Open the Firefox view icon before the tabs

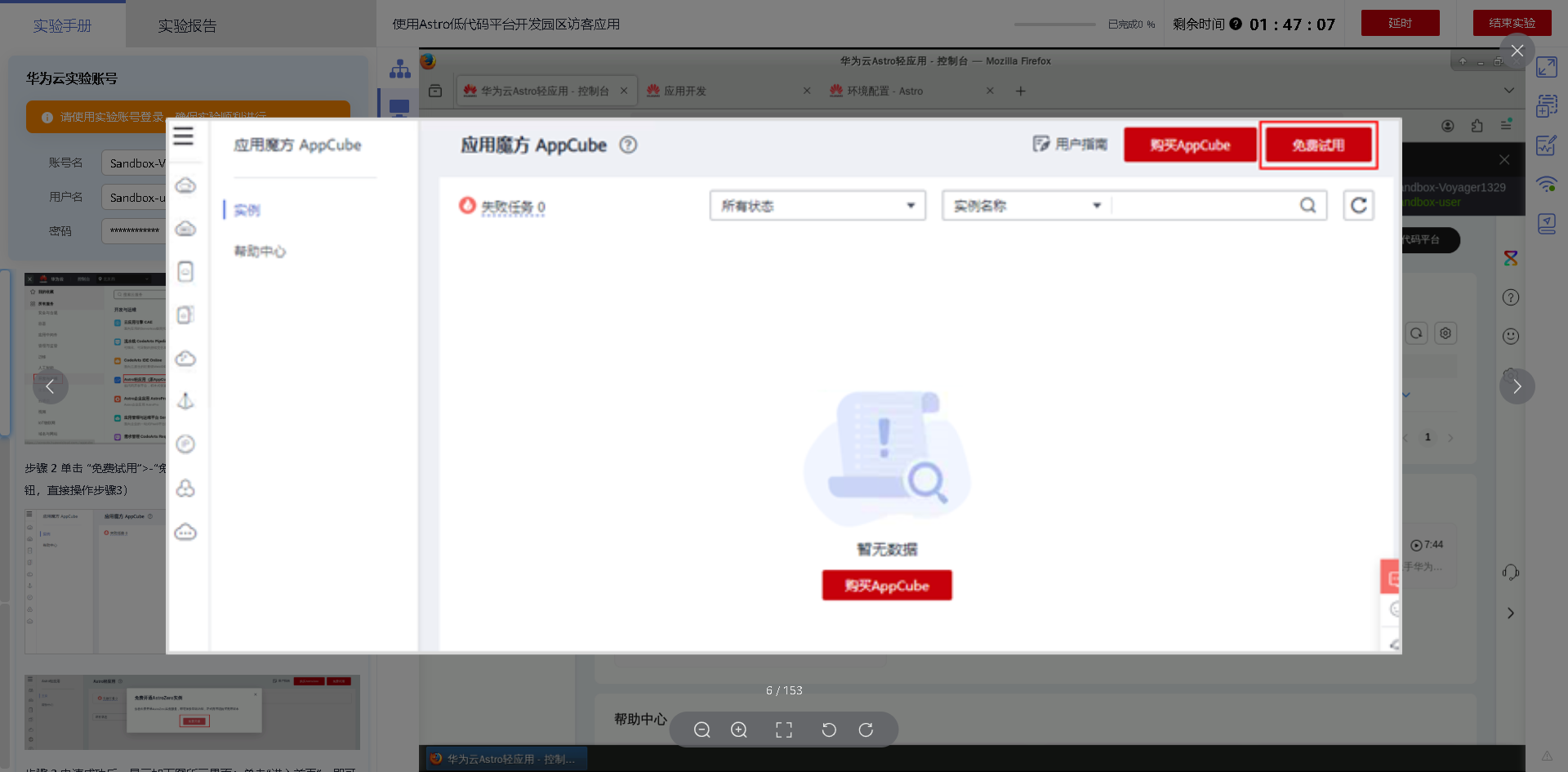(x=435, y=91)
